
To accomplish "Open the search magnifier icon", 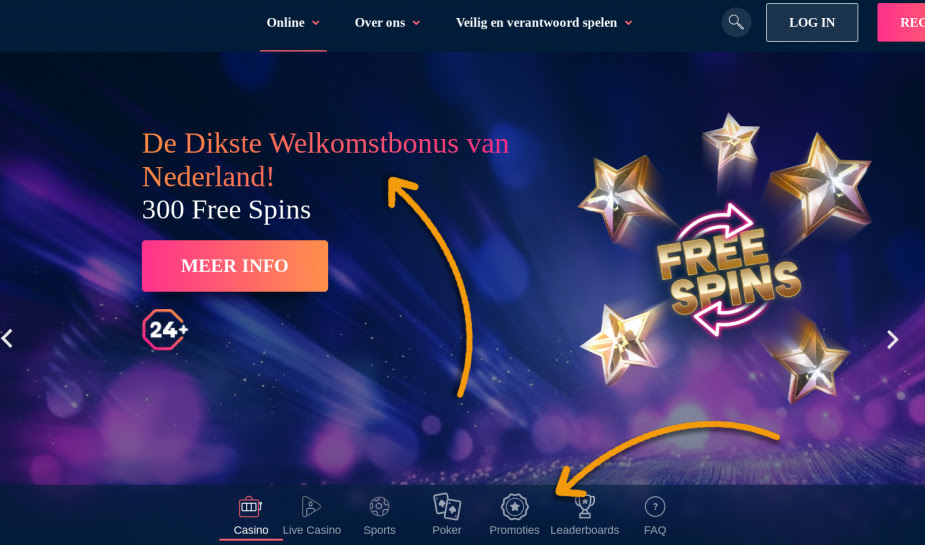I will 736,22.
